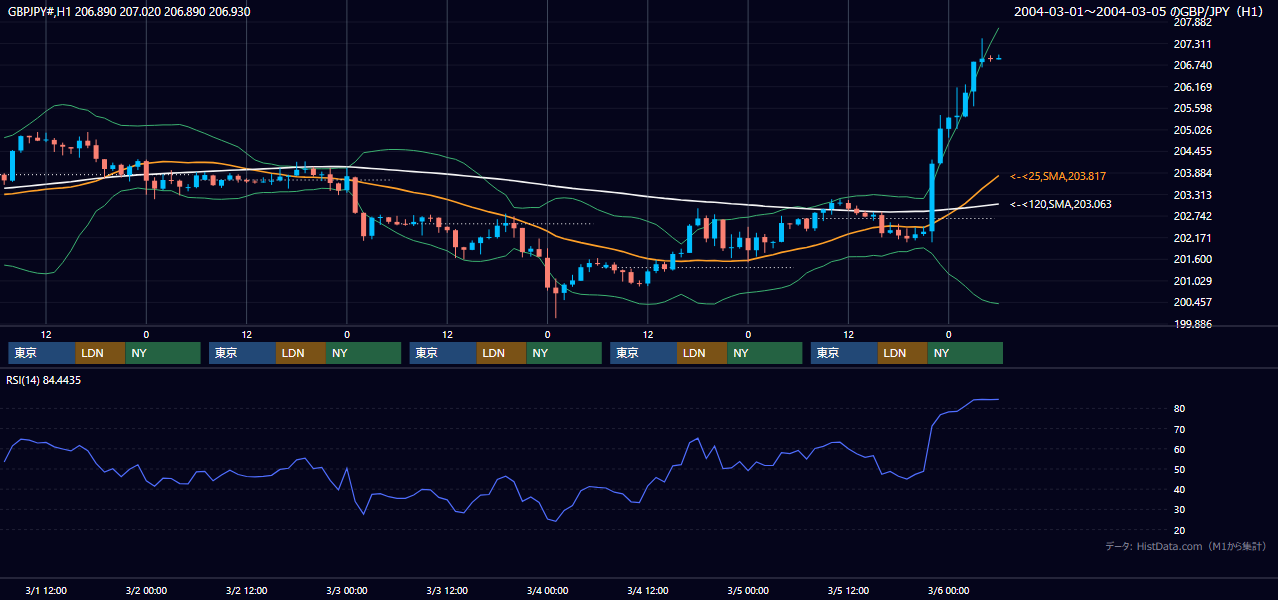Click RSI scale value 80

point(1179,409)
